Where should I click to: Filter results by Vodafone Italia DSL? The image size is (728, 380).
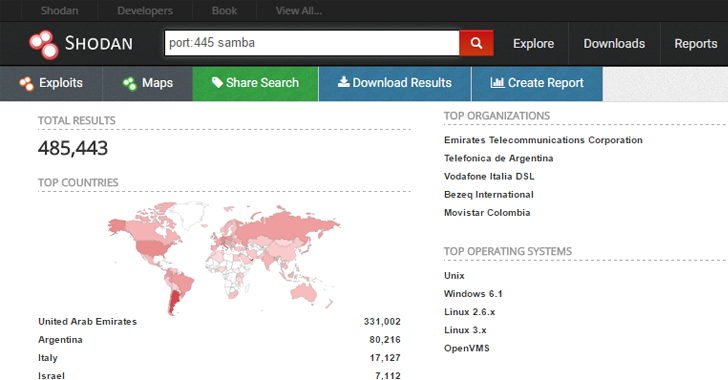[489, 177]
